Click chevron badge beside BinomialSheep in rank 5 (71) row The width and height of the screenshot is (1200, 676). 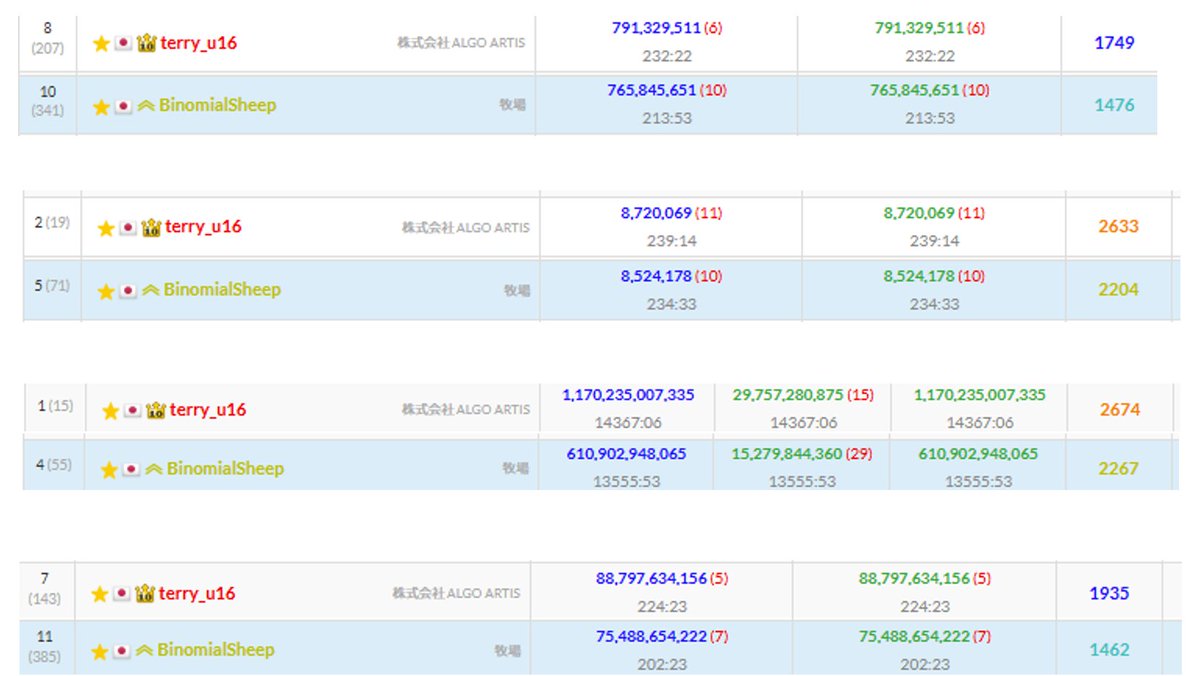(x=150, y=290)
